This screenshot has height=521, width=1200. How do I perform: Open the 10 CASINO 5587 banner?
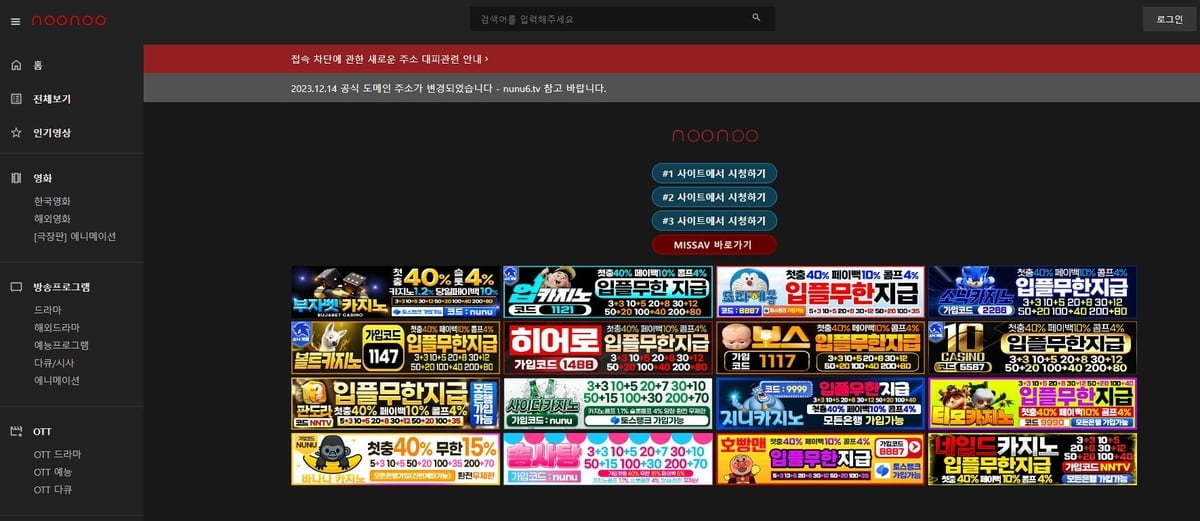tap(1033, 348)
